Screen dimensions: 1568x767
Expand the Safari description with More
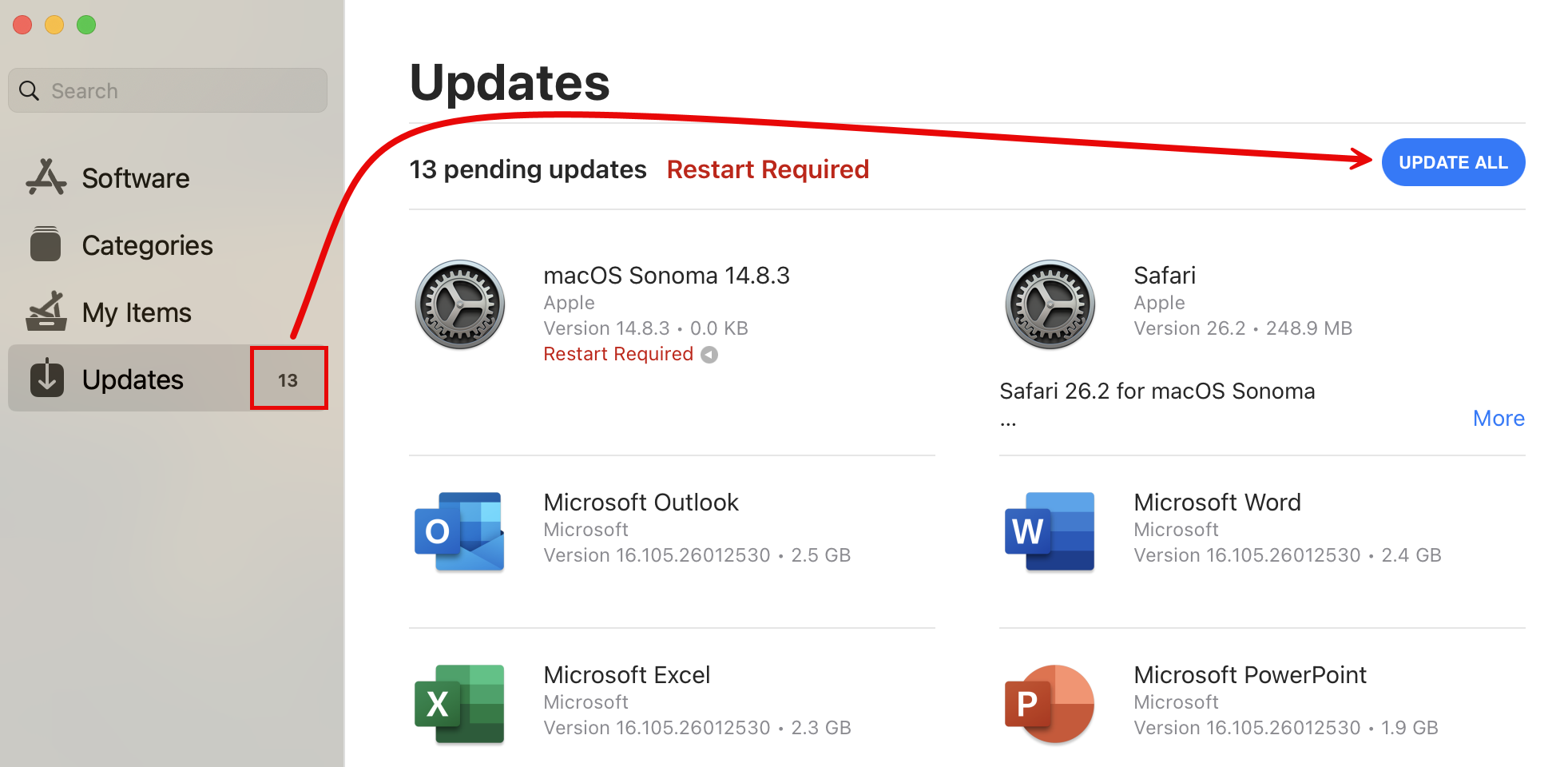[1498, 419]
